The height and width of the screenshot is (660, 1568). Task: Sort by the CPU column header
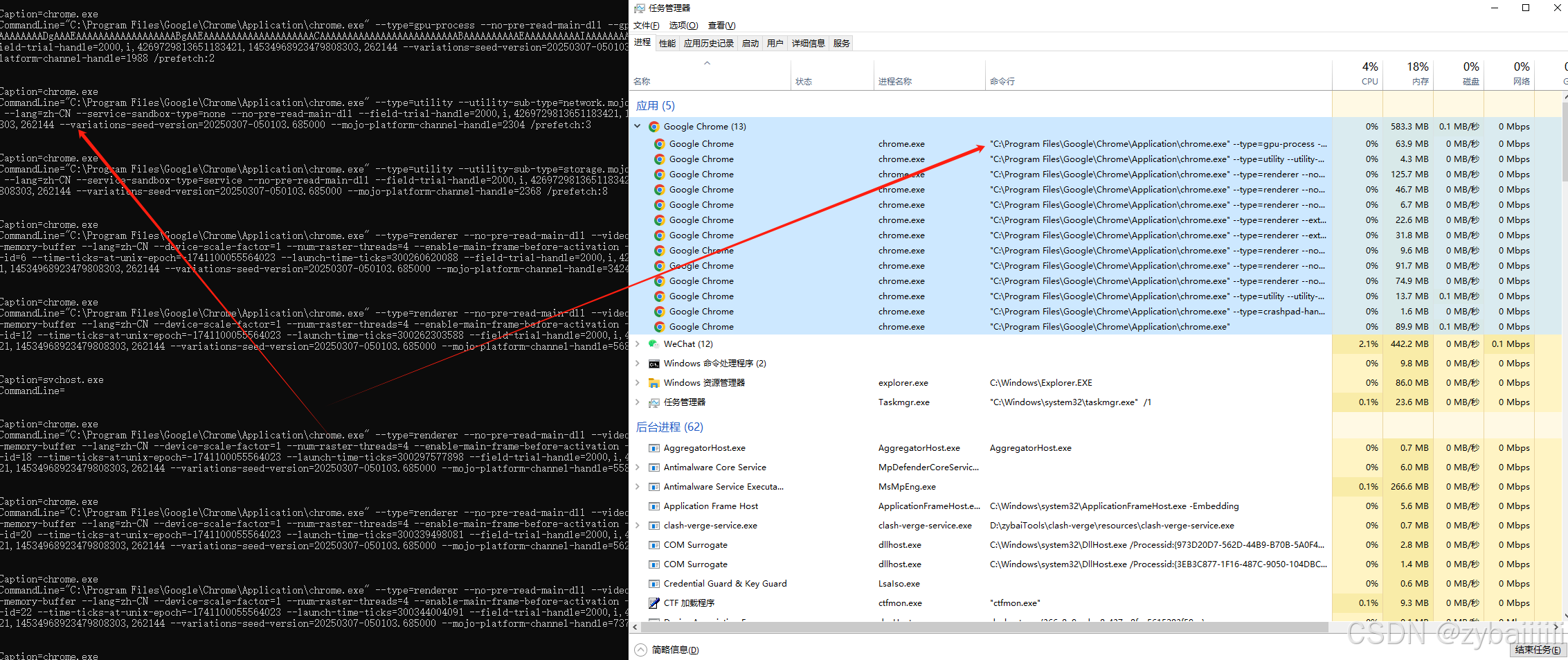pyautogui.click(x=1358, y=75)
